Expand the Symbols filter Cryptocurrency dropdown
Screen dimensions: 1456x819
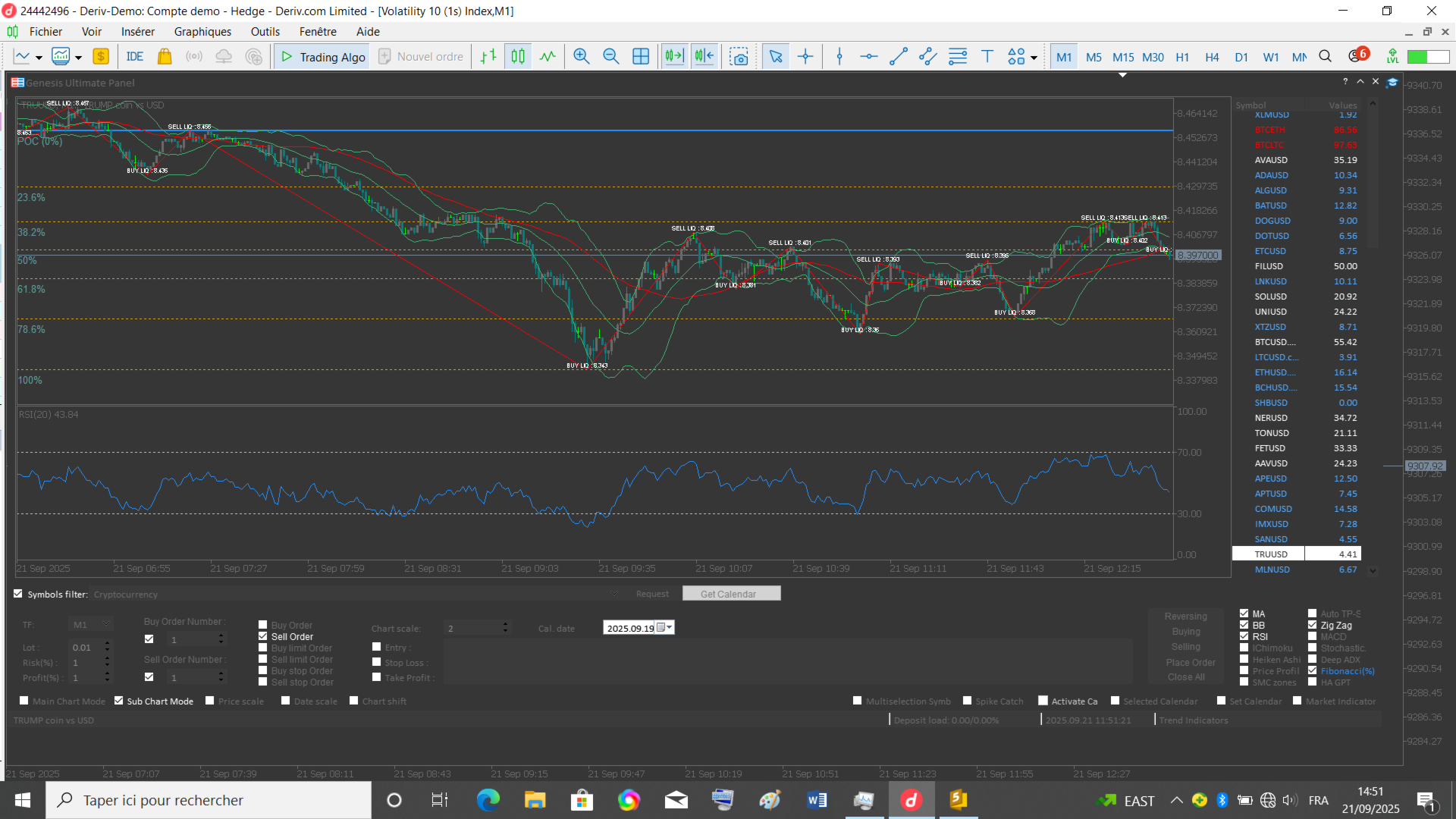(x=614, y=594)
